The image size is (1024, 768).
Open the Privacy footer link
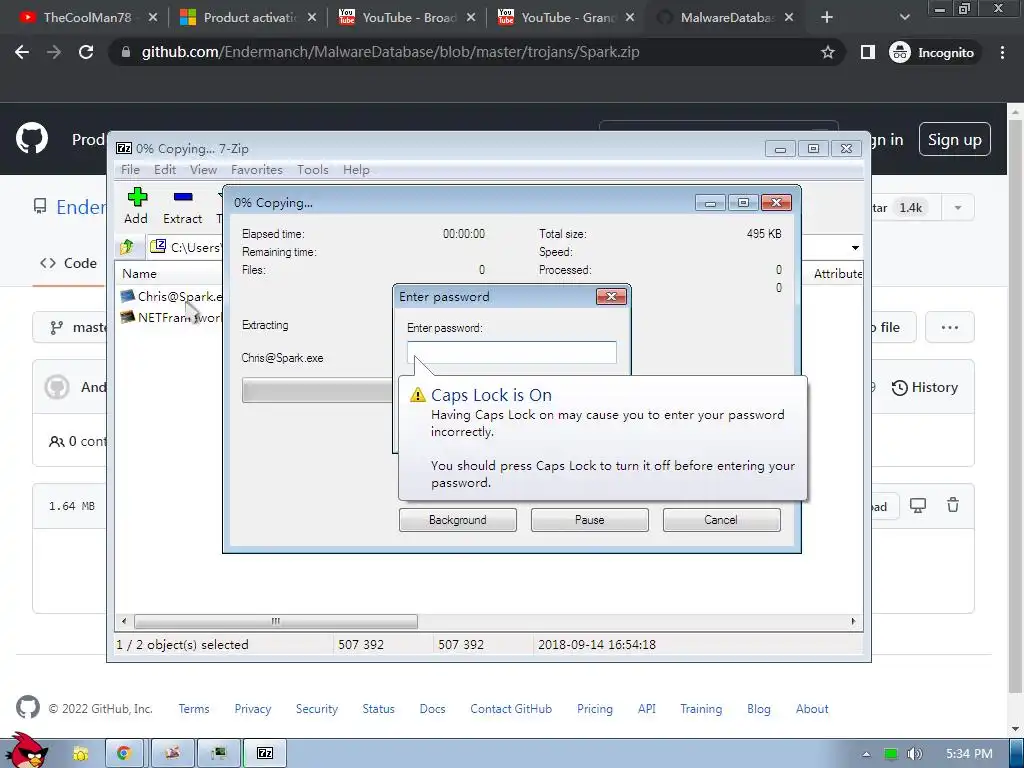tap(253, 709)
